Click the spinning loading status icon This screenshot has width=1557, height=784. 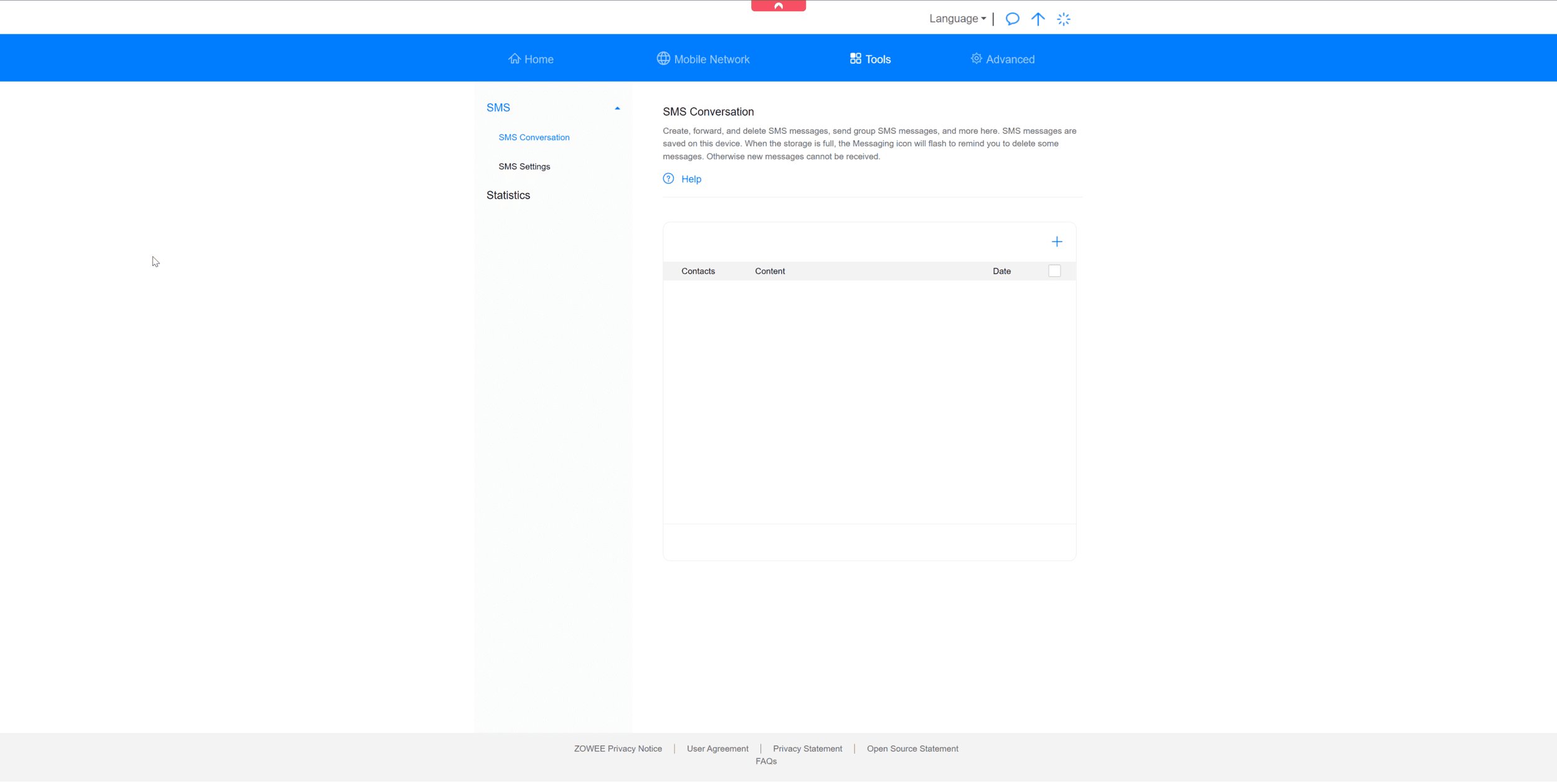coord(1063,19)
